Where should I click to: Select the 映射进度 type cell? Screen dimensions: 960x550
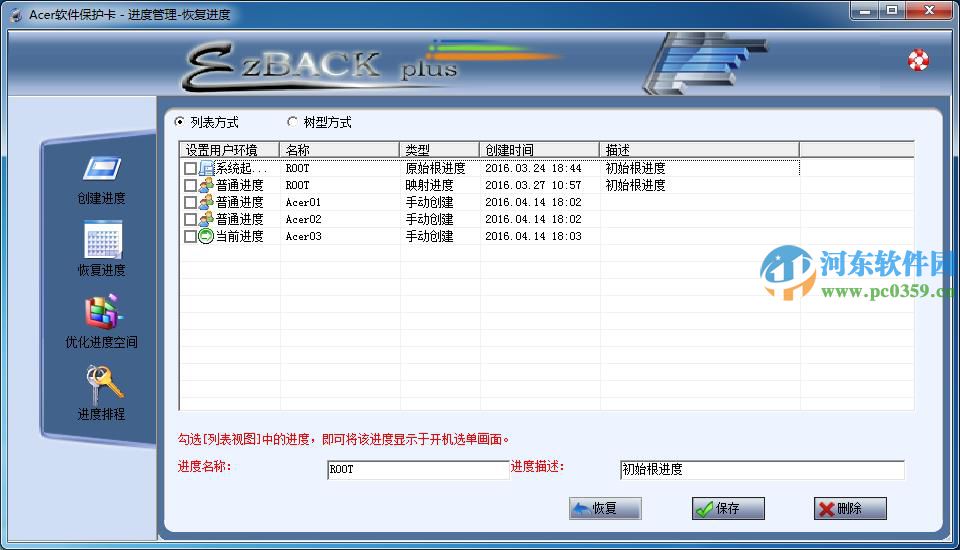(429, 185)
